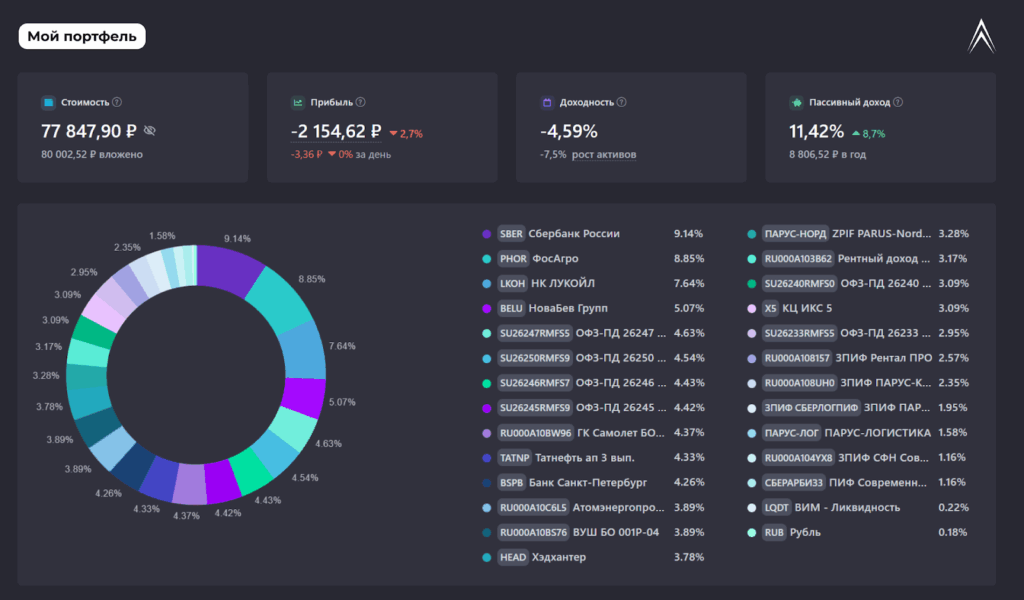This screenshot has height=600, width=1024.
Task: Click the RU000A103B62 ticker badge
Action: click(798, 259)
